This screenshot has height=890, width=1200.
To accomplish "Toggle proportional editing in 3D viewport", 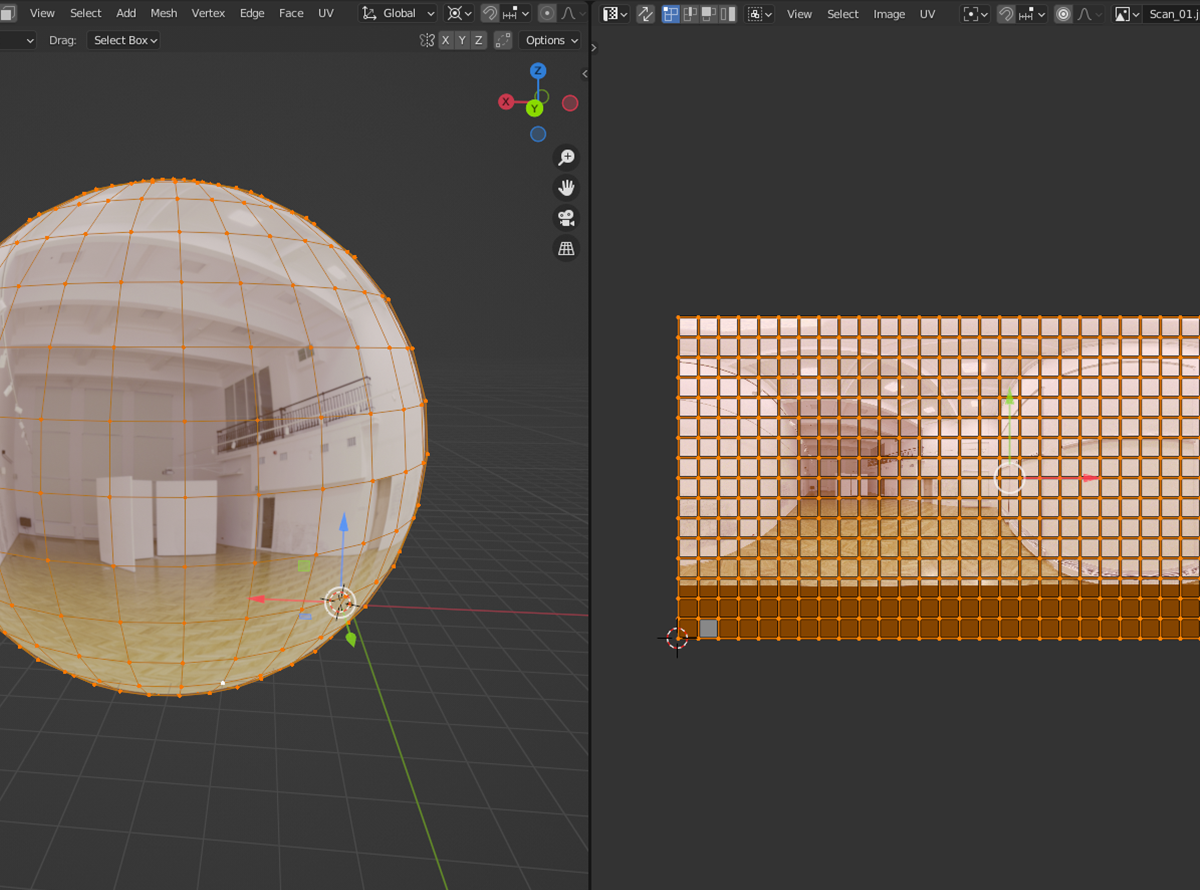I will pyautogui.click(x=547, y=14).
